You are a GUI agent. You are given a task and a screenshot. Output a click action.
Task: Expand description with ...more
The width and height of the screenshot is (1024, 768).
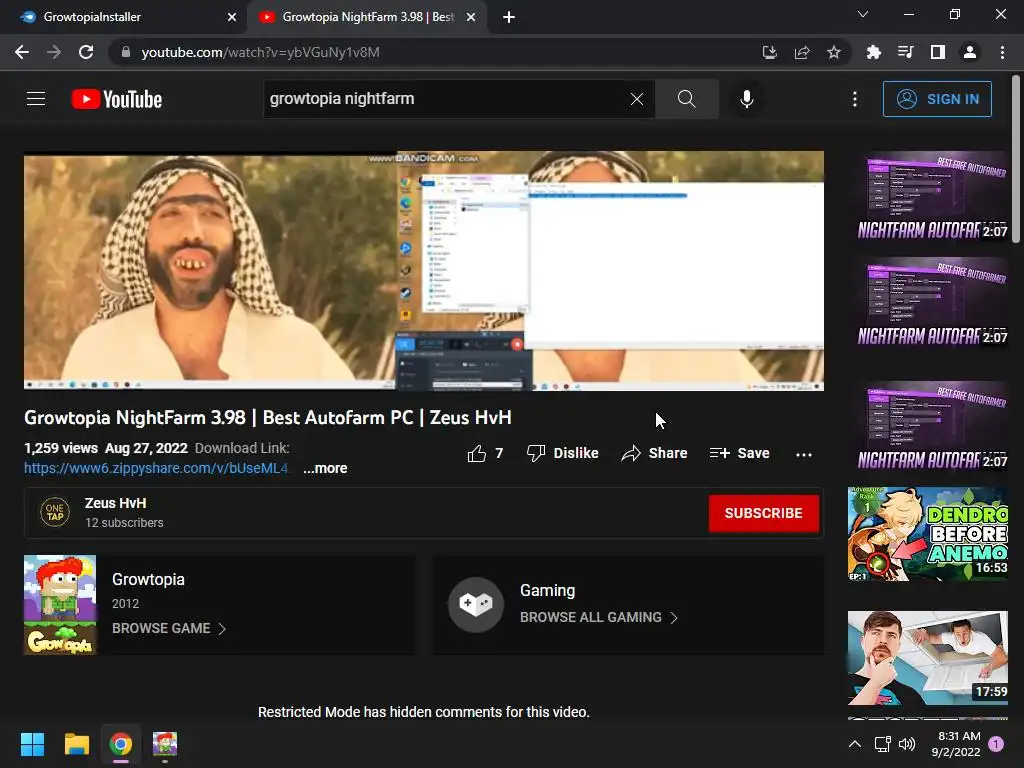pyautogui.click(x=325, y=468)
